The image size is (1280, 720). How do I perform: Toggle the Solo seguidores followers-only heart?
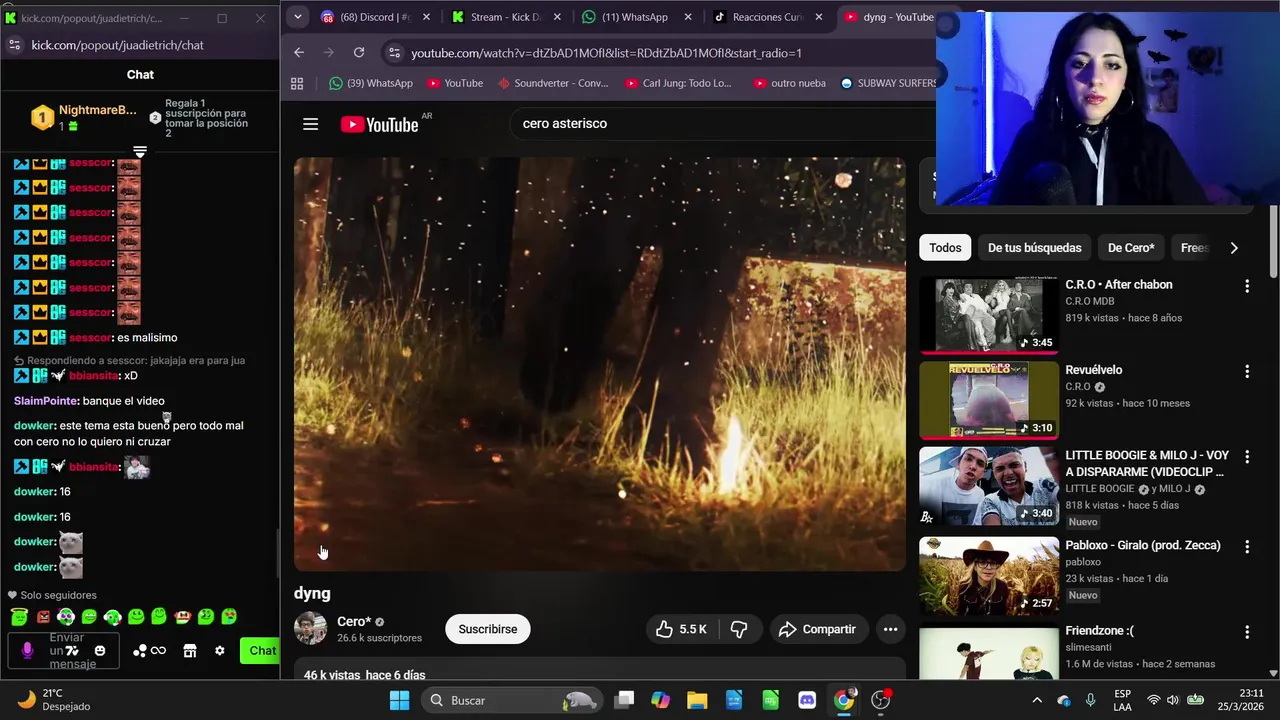(12, 595)
